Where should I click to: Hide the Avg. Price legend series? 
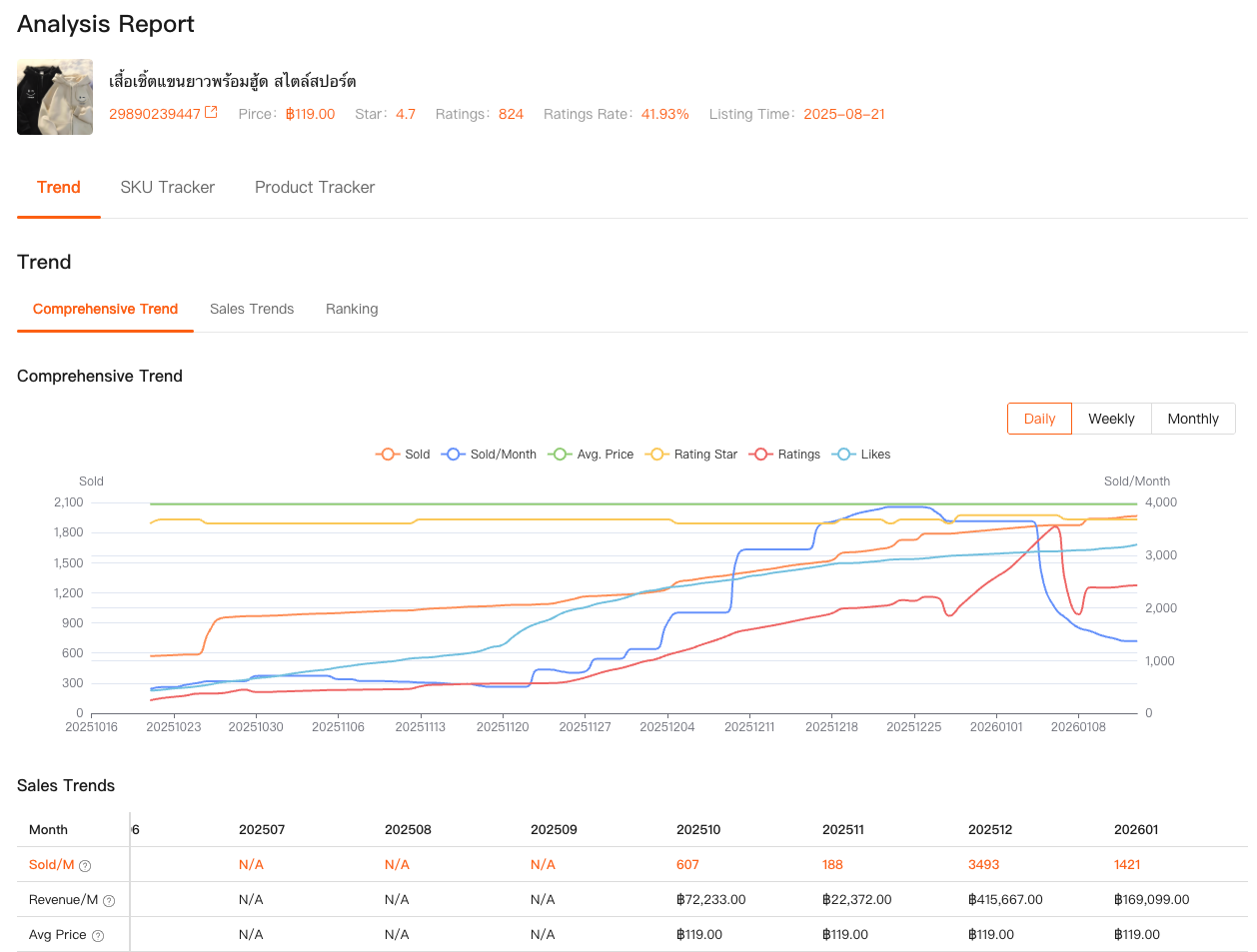591,454
